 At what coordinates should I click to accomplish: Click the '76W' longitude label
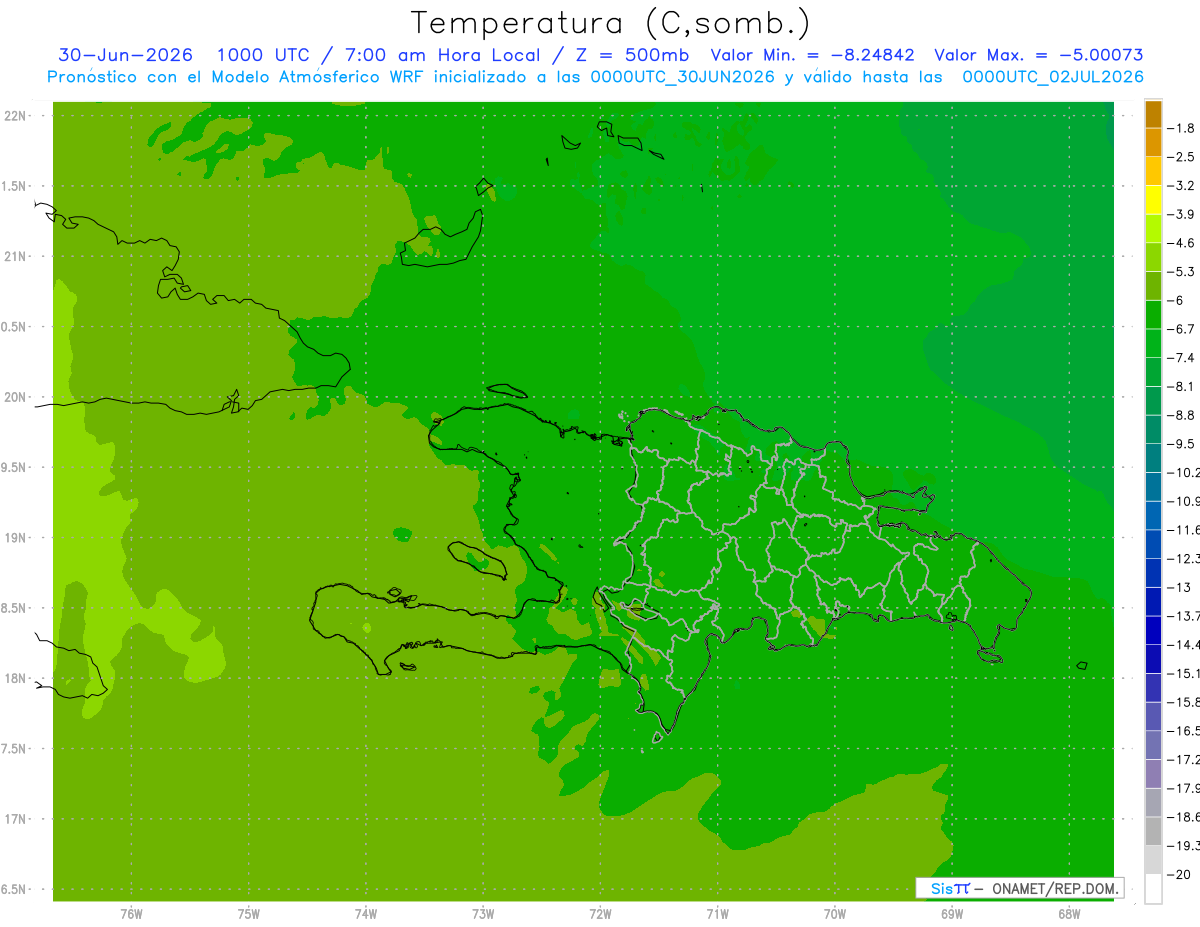pos(131,913)
